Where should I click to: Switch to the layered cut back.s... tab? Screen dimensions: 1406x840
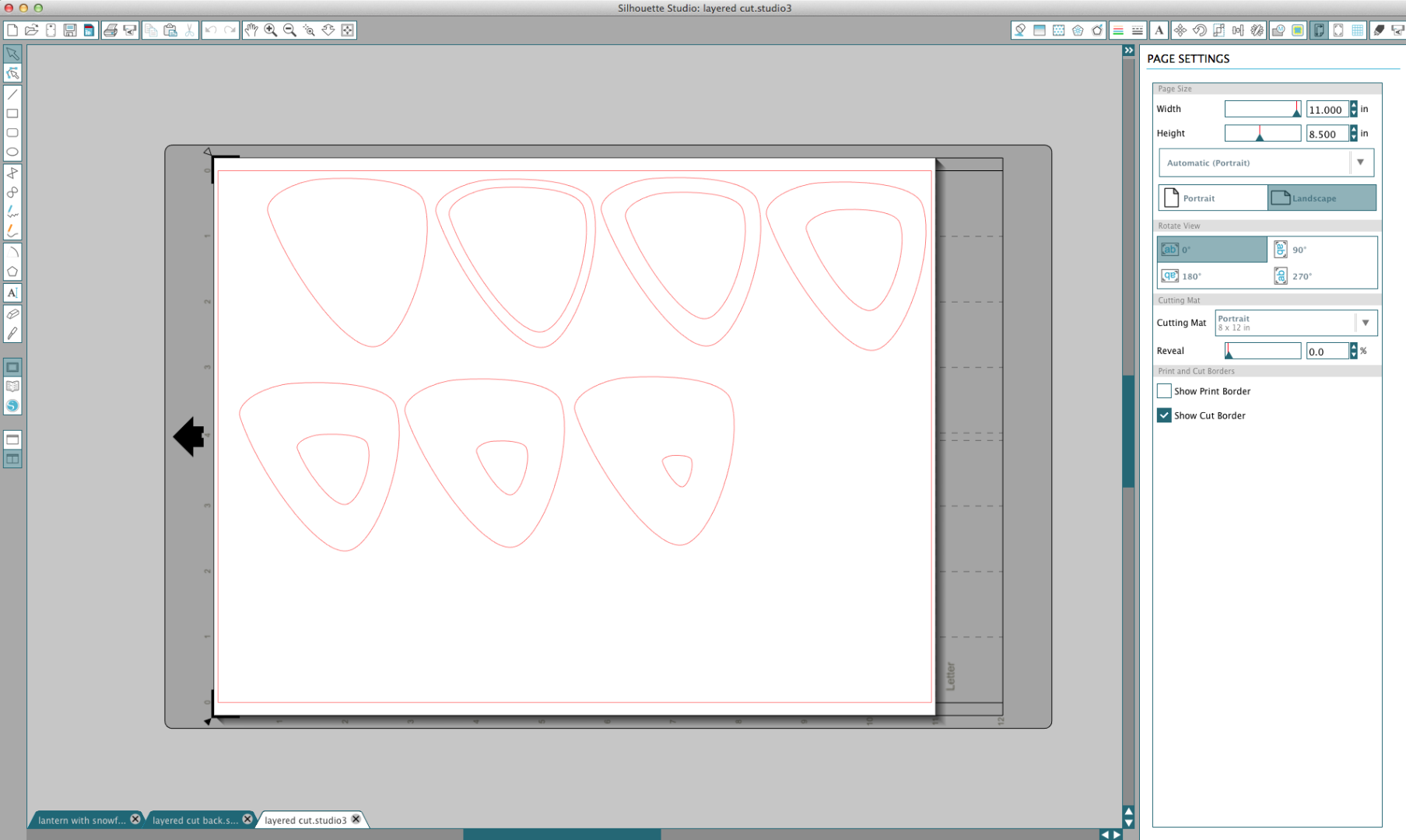click(x=195, y=820)
